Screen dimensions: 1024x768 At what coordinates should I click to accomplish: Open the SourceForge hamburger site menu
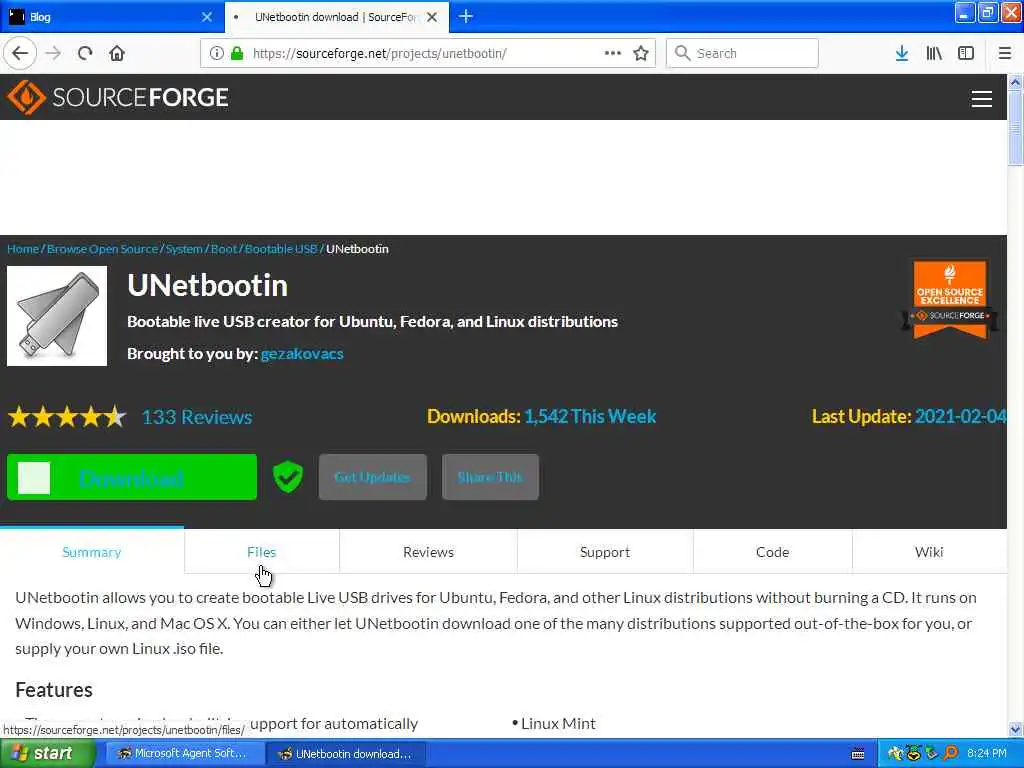(x=982, y=99)
